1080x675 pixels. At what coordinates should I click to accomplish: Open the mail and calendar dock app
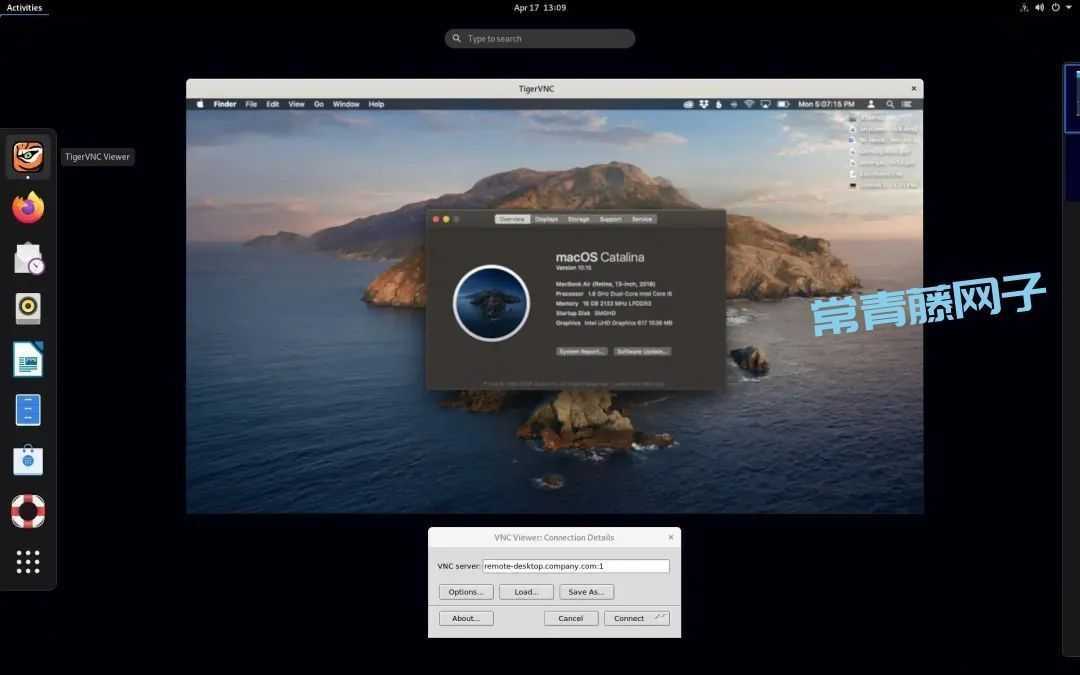(x=28, y=258)
